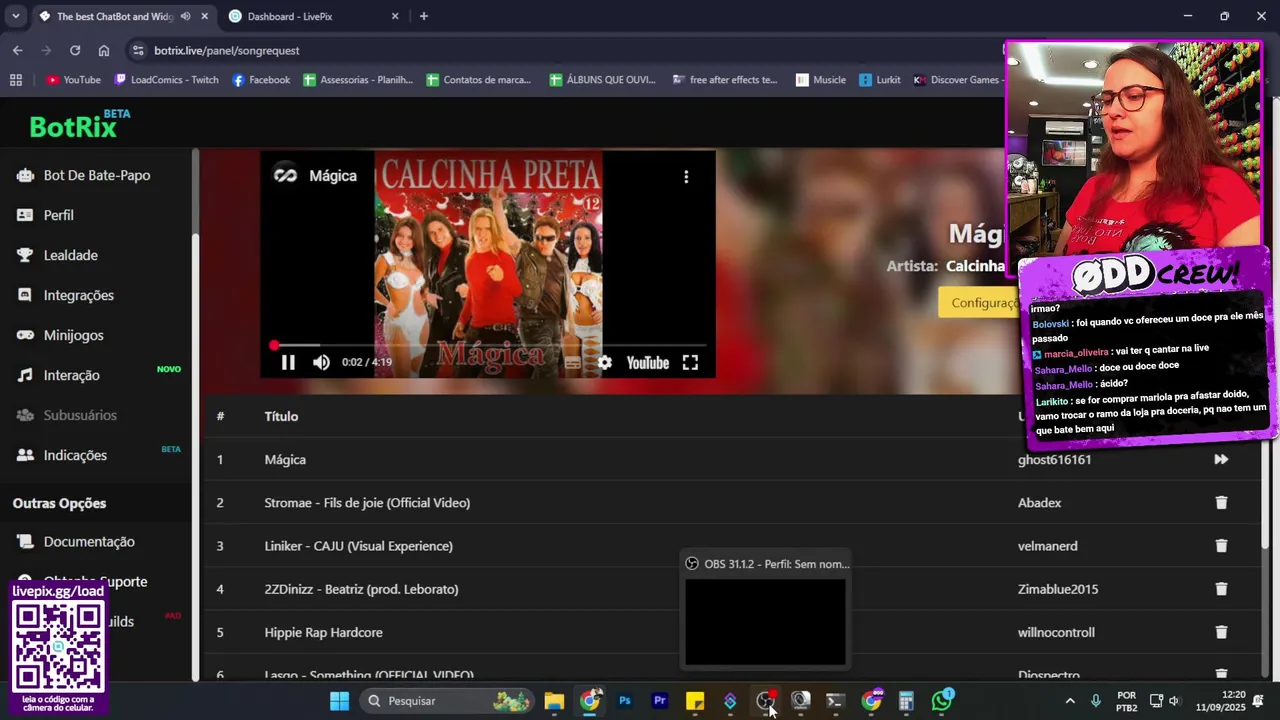Open YouTube bookmark

(73, 80)
